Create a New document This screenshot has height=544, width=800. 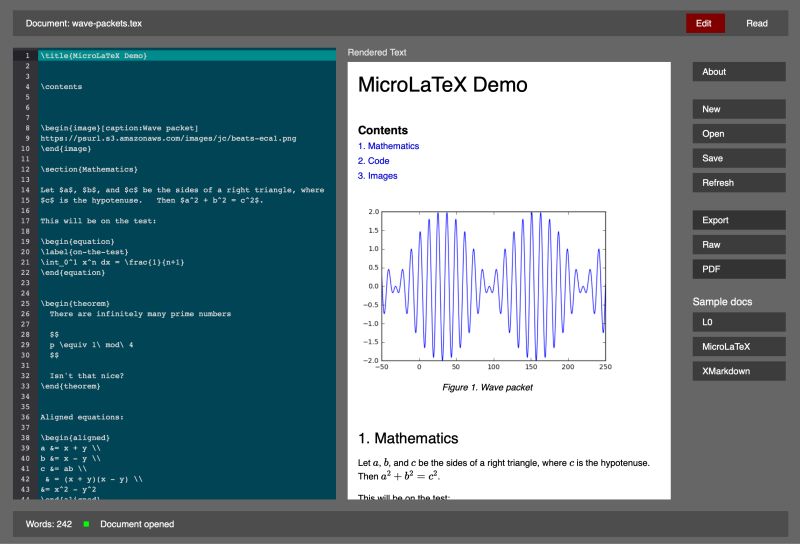pos(739,109)
